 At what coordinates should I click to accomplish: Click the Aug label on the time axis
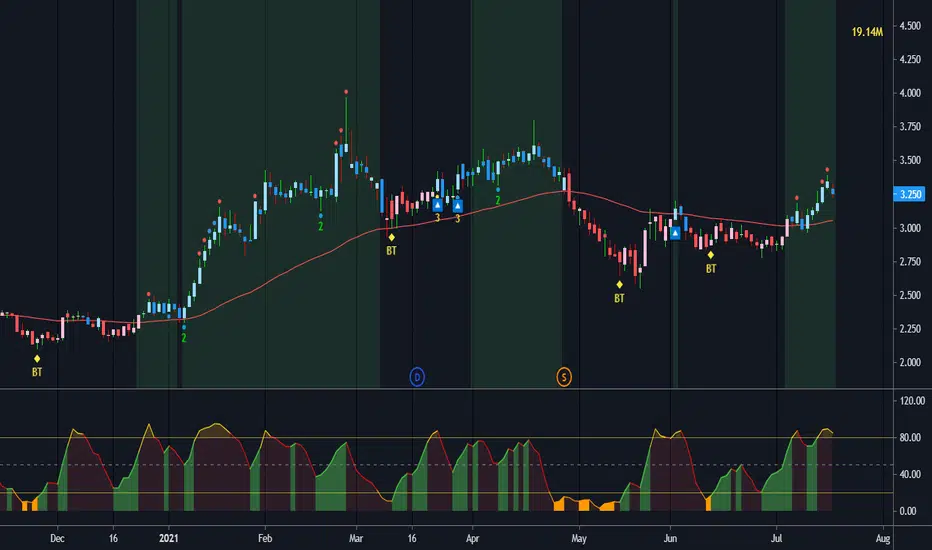883,539
